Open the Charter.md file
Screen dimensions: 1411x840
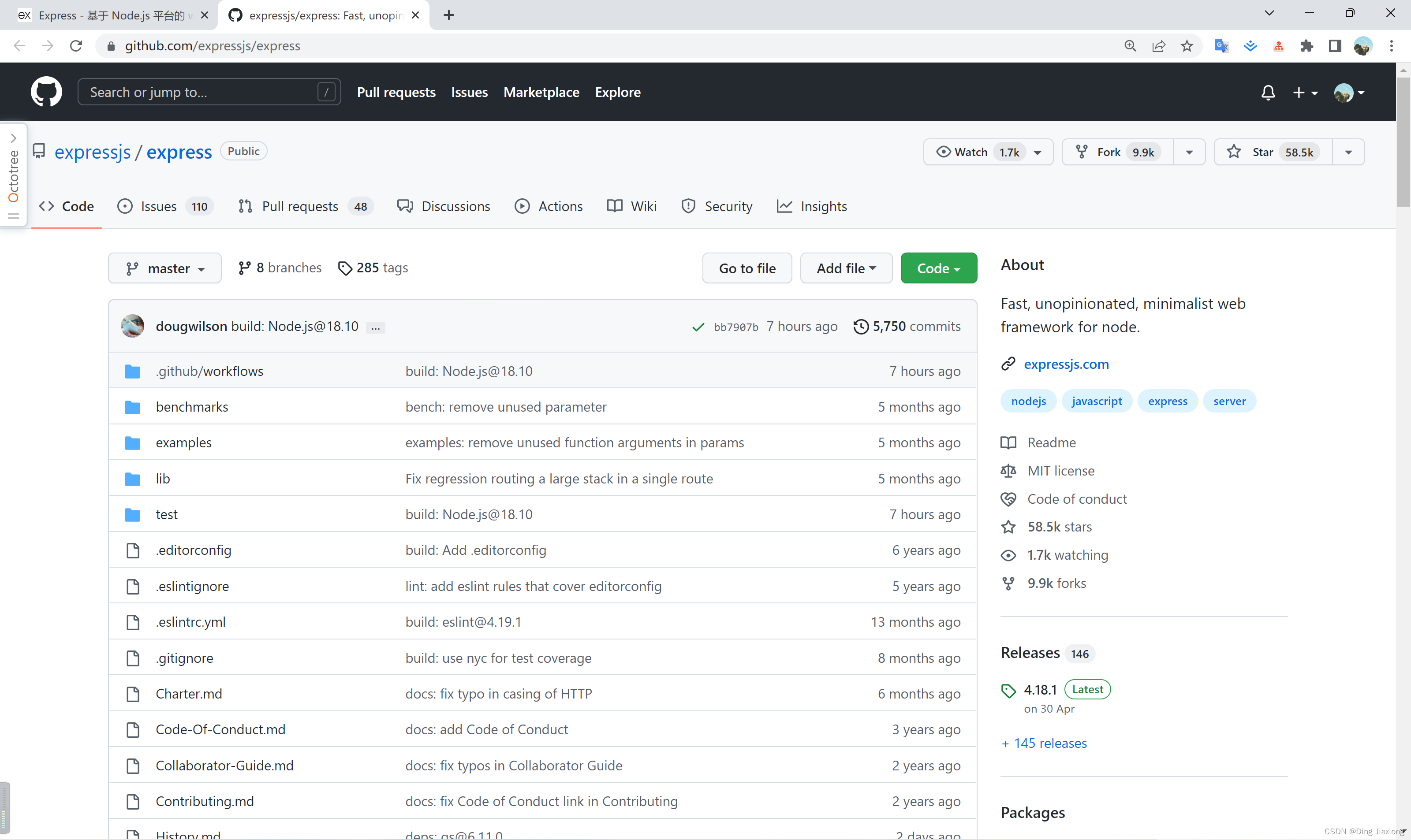189,694
